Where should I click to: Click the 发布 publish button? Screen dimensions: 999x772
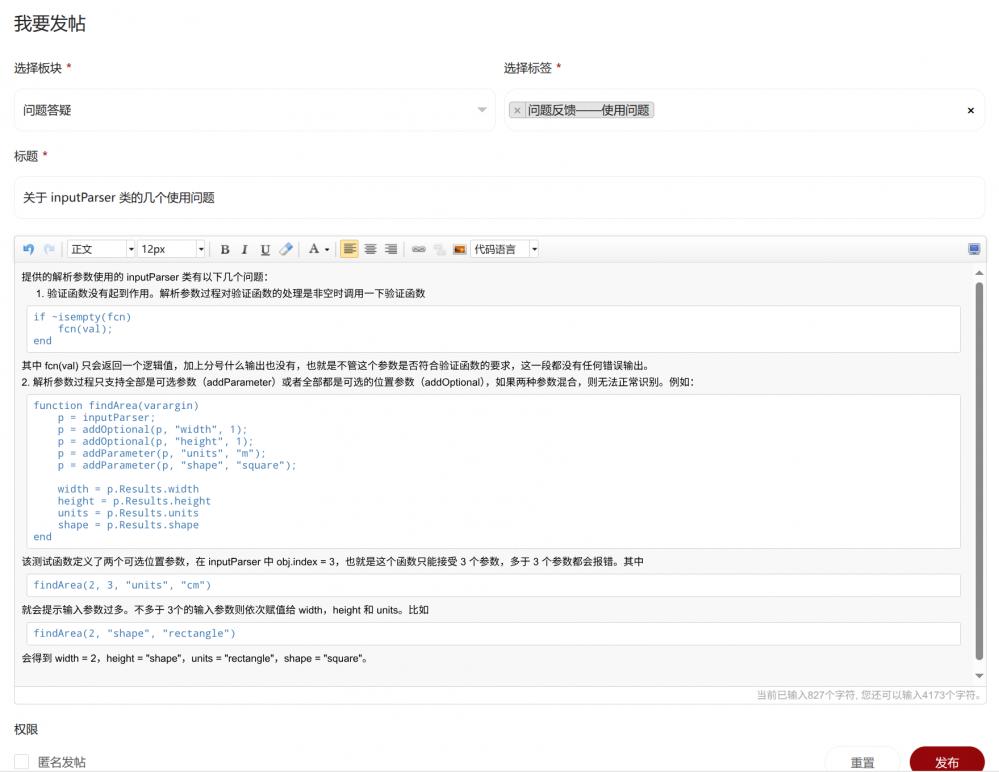946,761
